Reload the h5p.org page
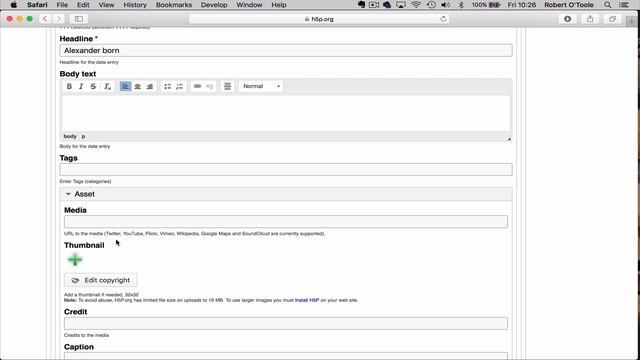This screenshot has height=360, width=640. pos(443,19)
